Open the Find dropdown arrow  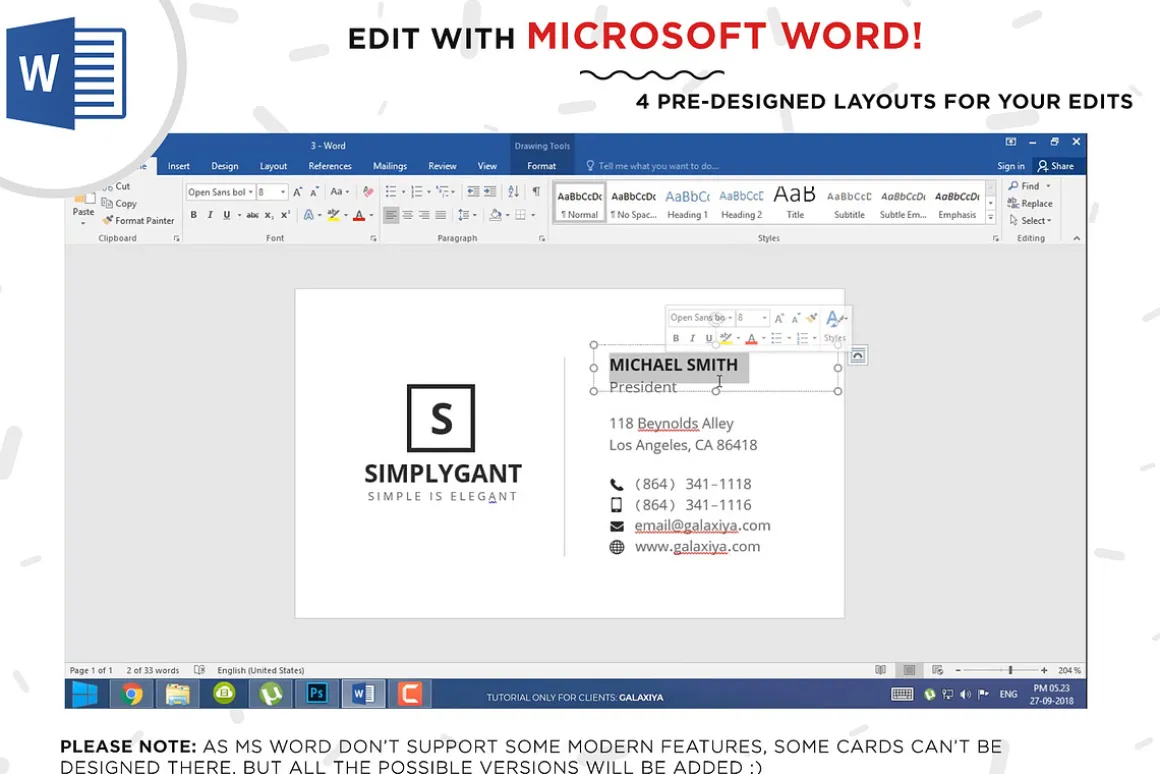[1048, 186]
